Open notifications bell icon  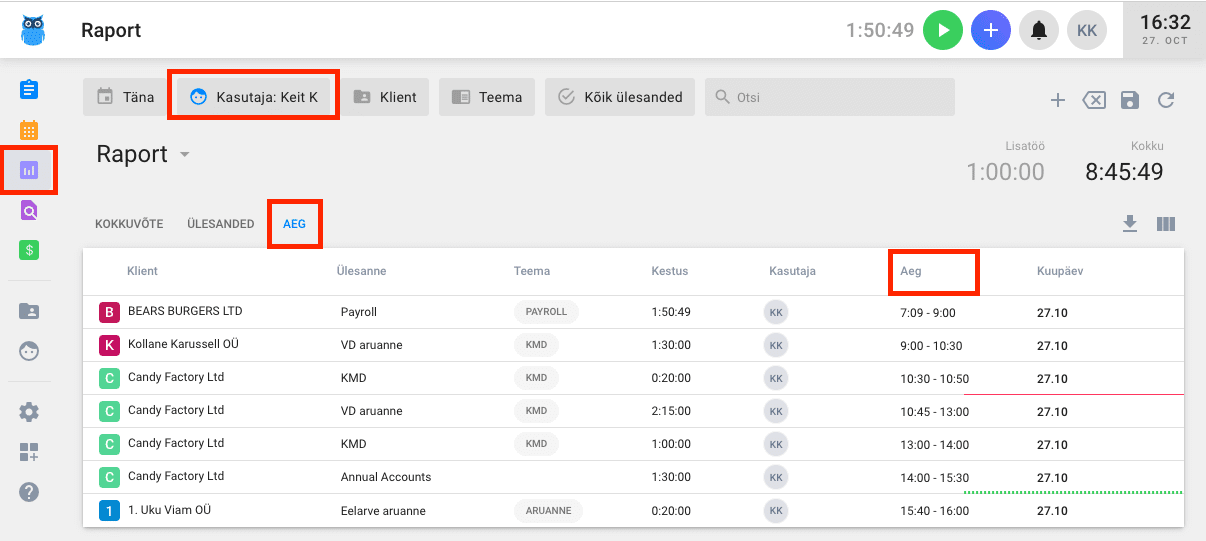pyautogui.click(x=1039, y=30)
